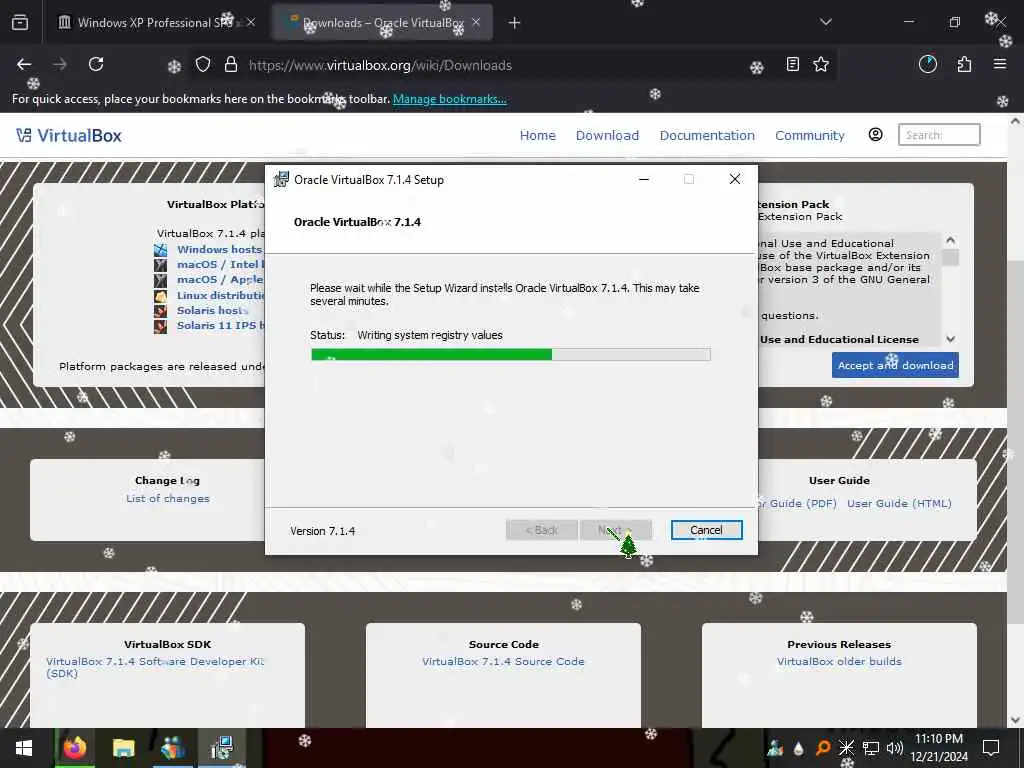
Task: Click the user account icon on site
Action: point(876,135)
